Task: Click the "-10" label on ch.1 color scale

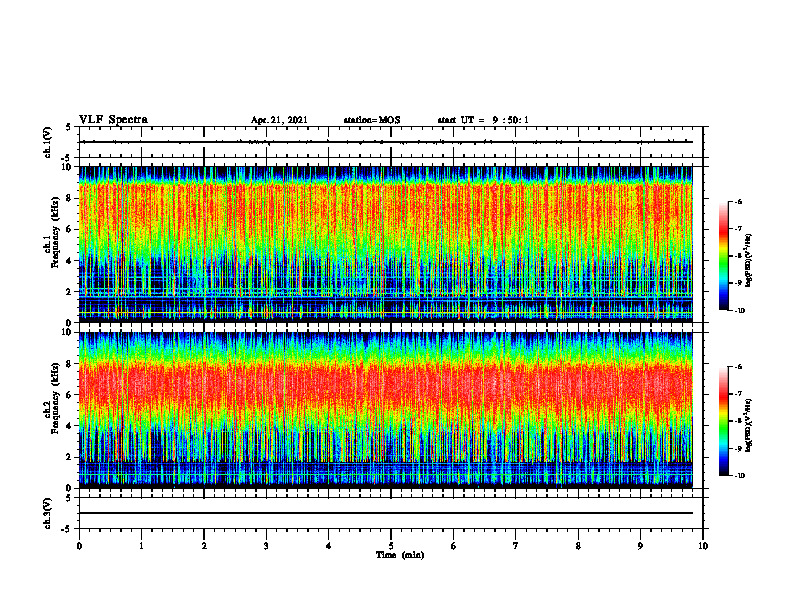Action: (739, 311)
